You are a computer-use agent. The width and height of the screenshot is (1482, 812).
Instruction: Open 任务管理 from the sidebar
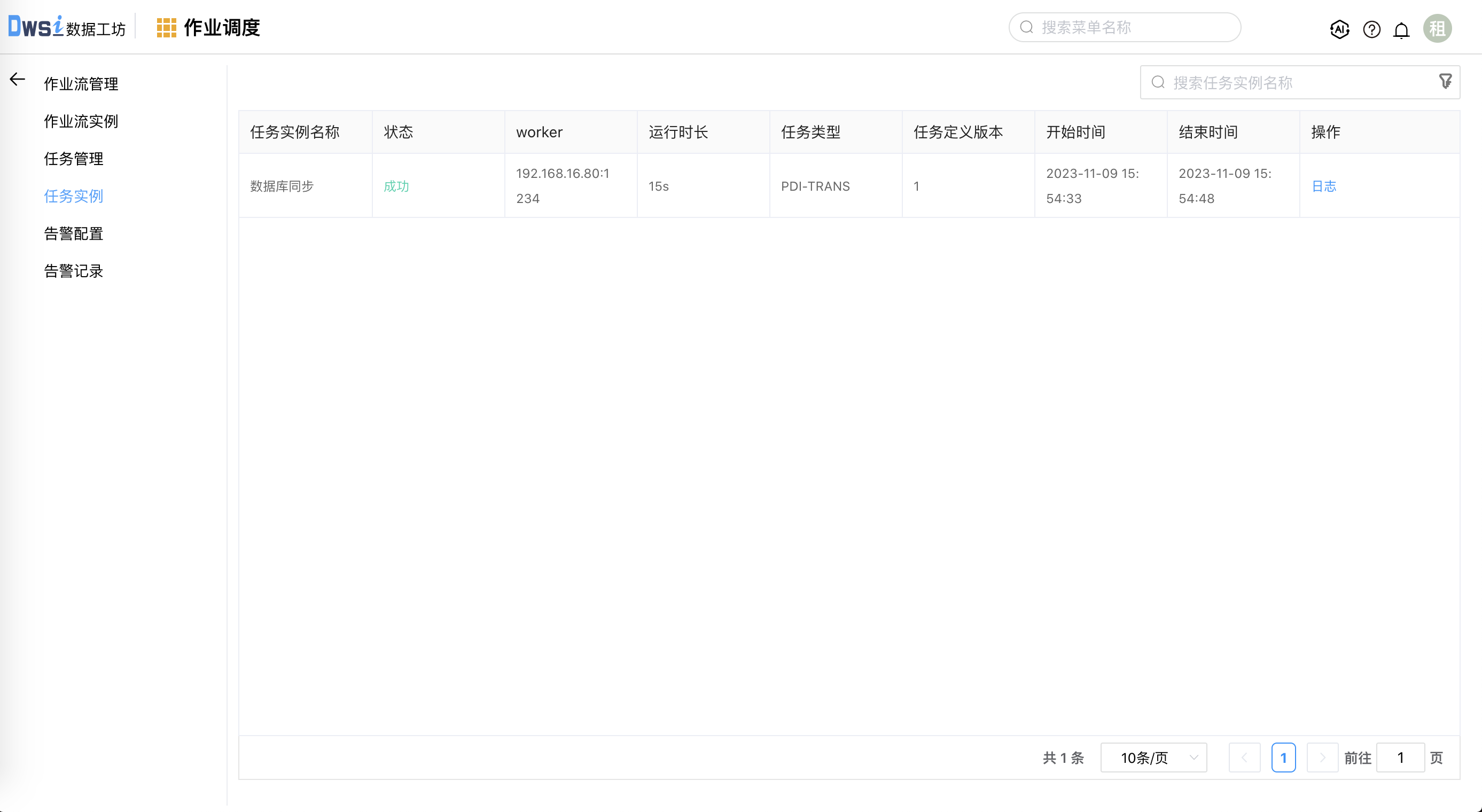[74, 159]
